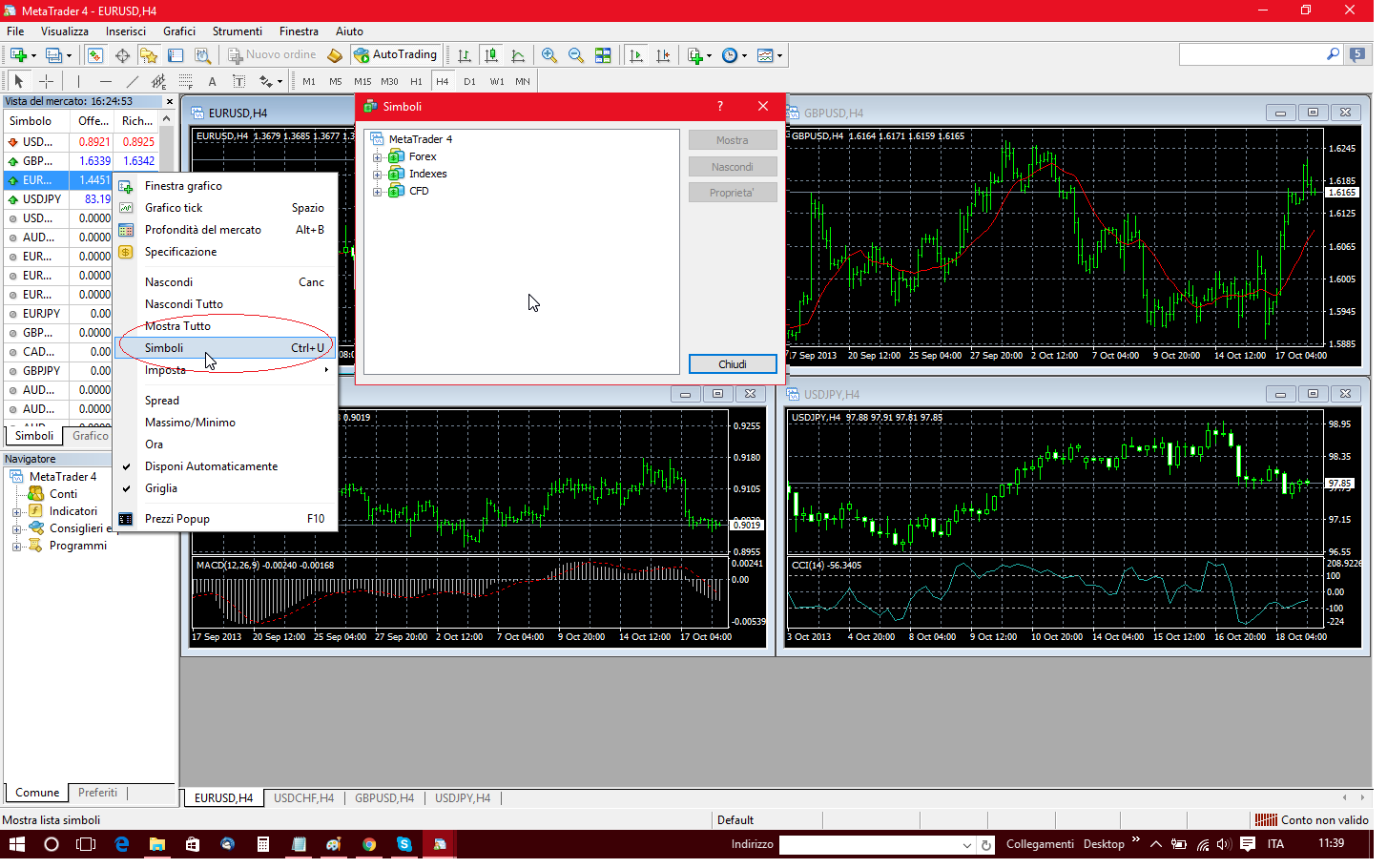
Task: Select the equidistant channel tool
Action: pyautogui.click(x=158, y=81)
